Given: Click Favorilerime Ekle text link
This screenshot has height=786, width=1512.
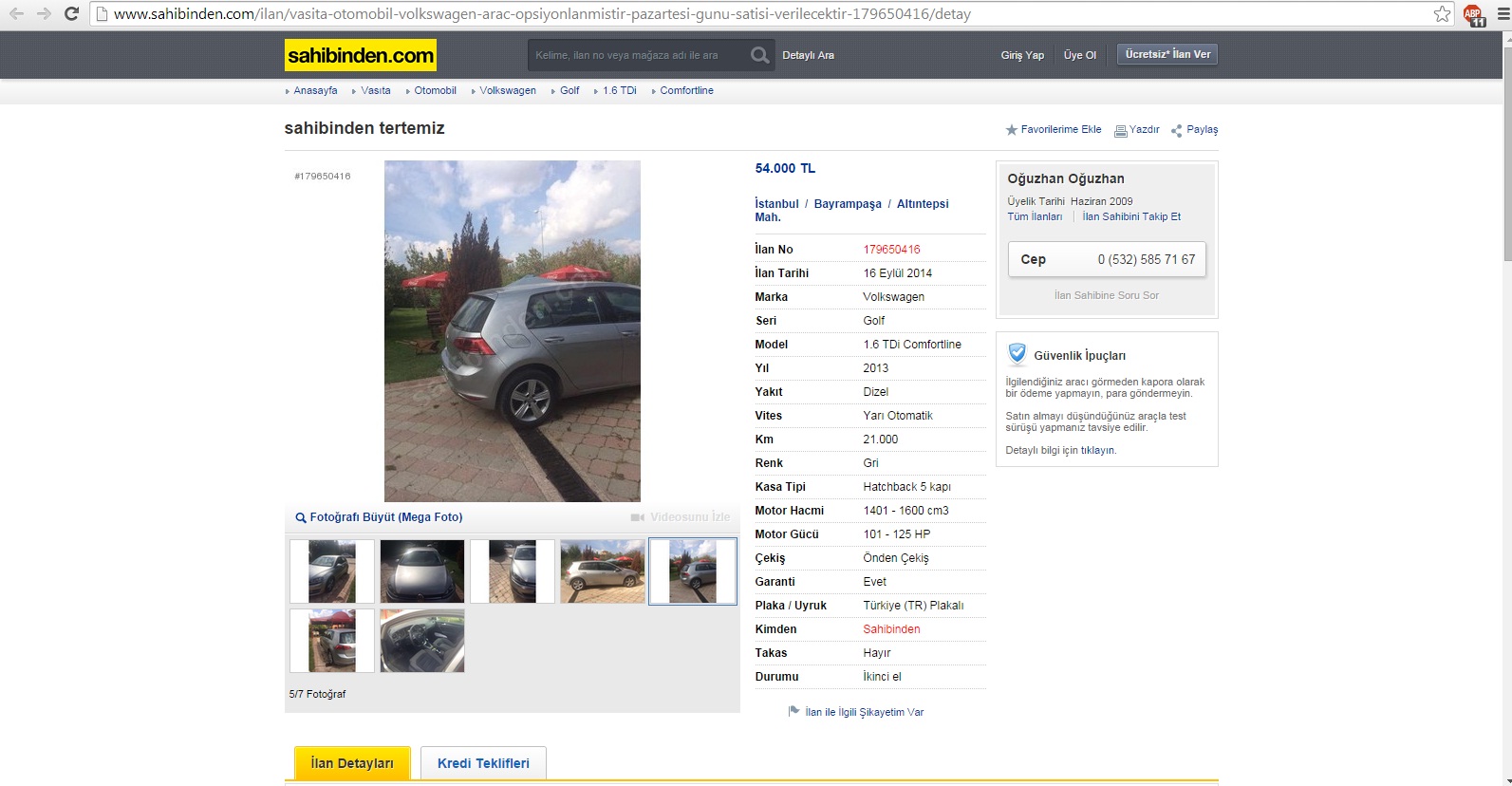Looking at the screenshot, I should click(1061, 129).
